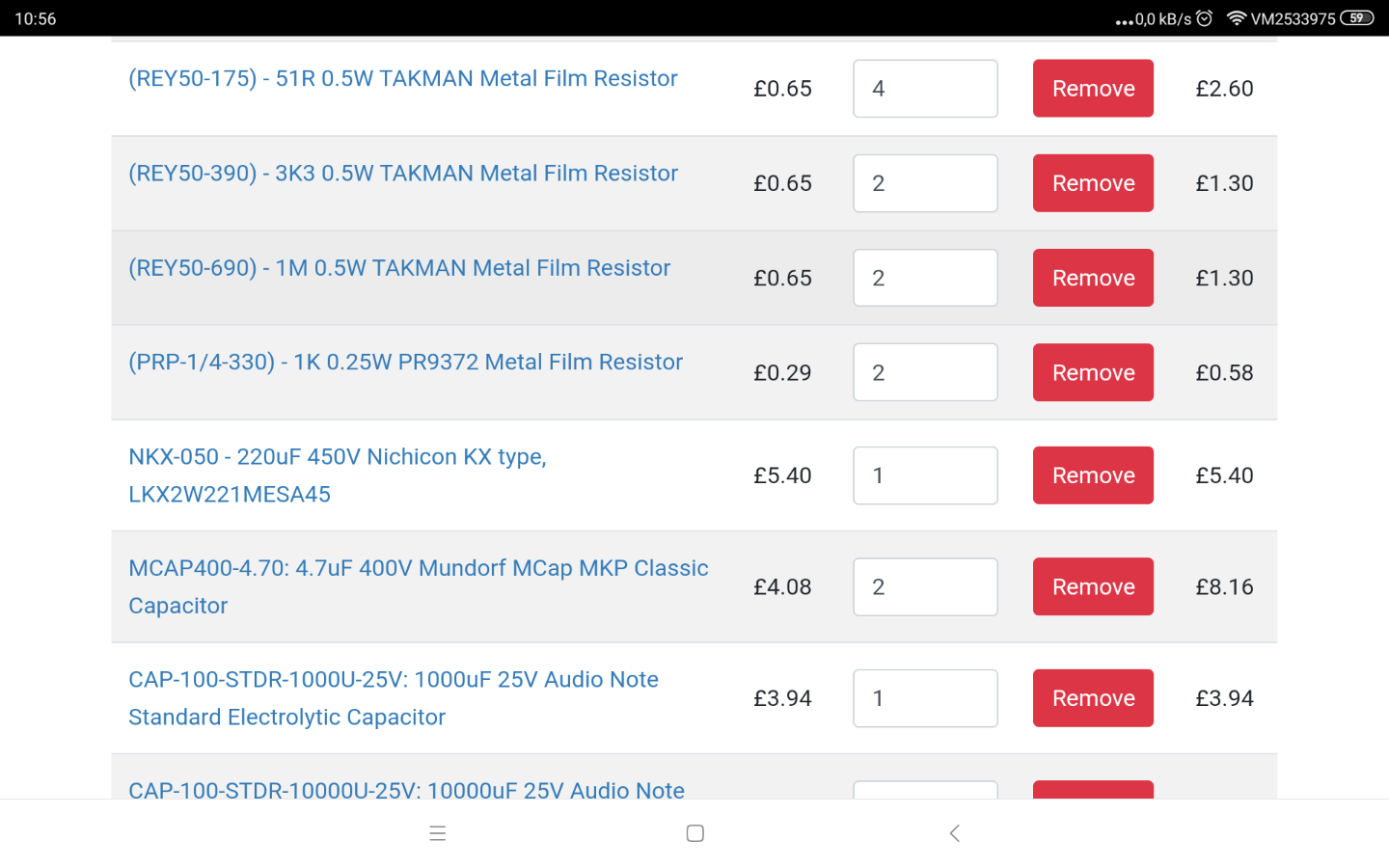Select the £1.30 total for 1M resistor
The height and width of the screenshot is (868, 1389).
[1224, 278]
